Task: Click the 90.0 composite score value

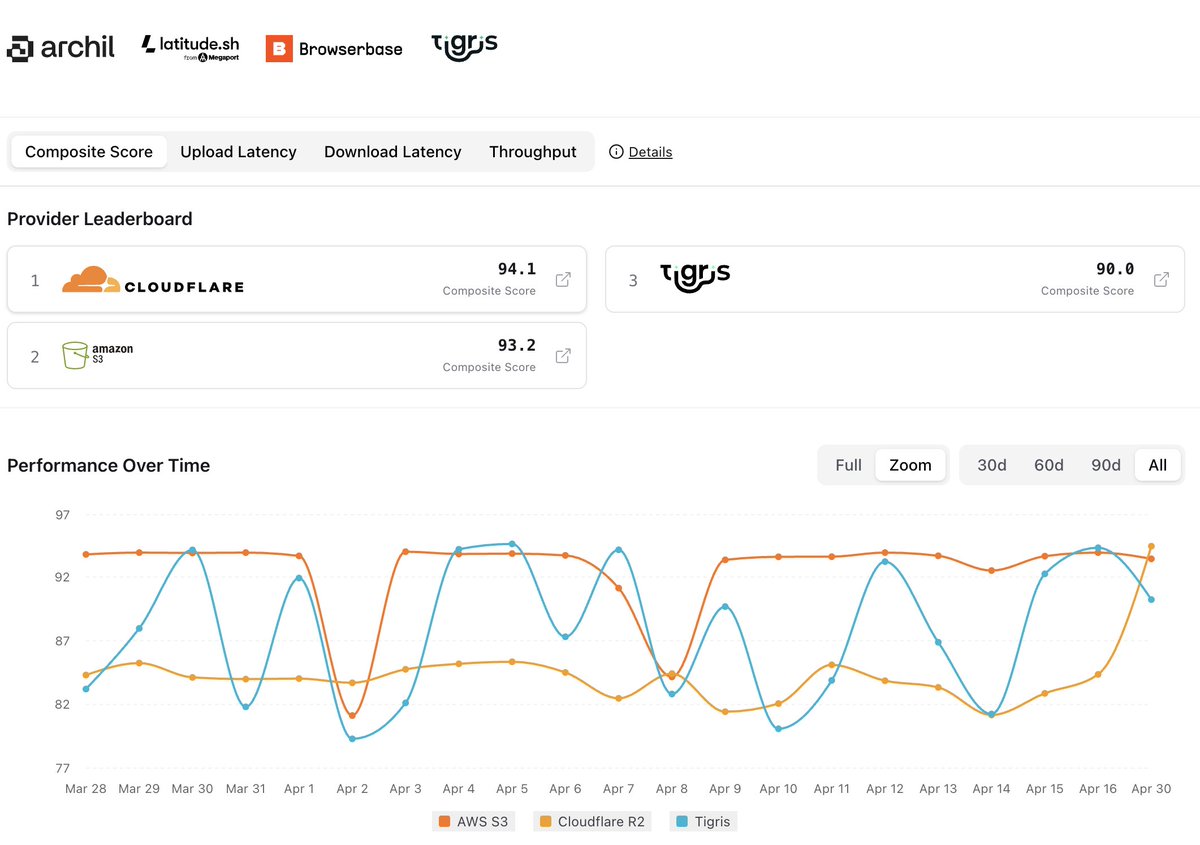Action: (x=1115, y=269)
